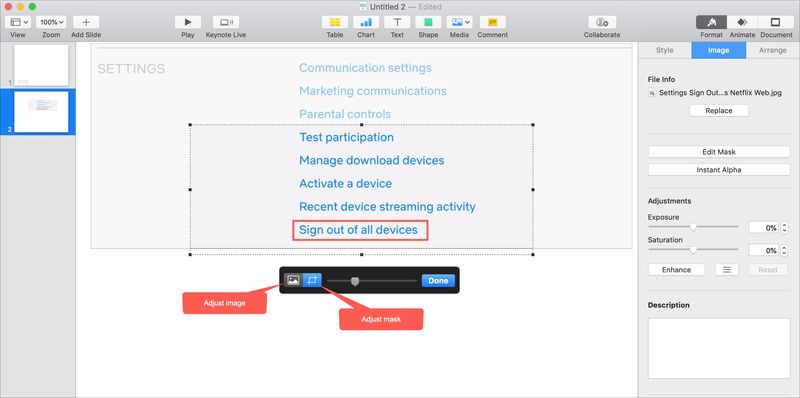Click the Exposure slider
The image size is (800, 398).
pos(693,227)
